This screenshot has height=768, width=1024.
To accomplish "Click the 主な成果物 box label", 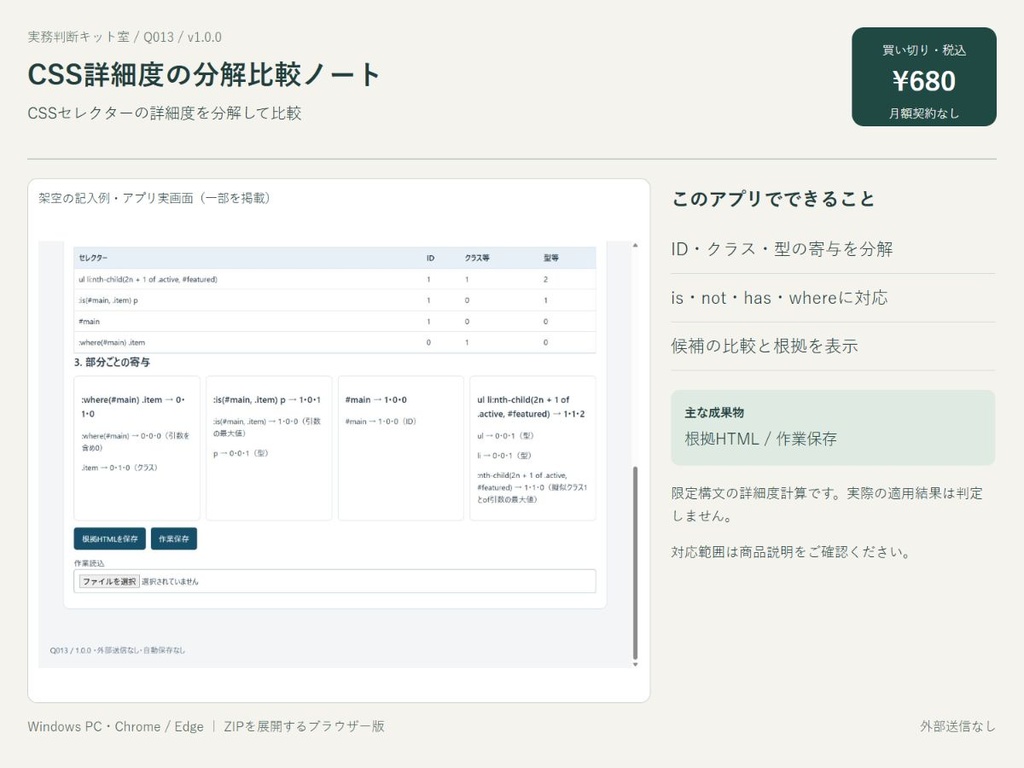I will [714, 413].
